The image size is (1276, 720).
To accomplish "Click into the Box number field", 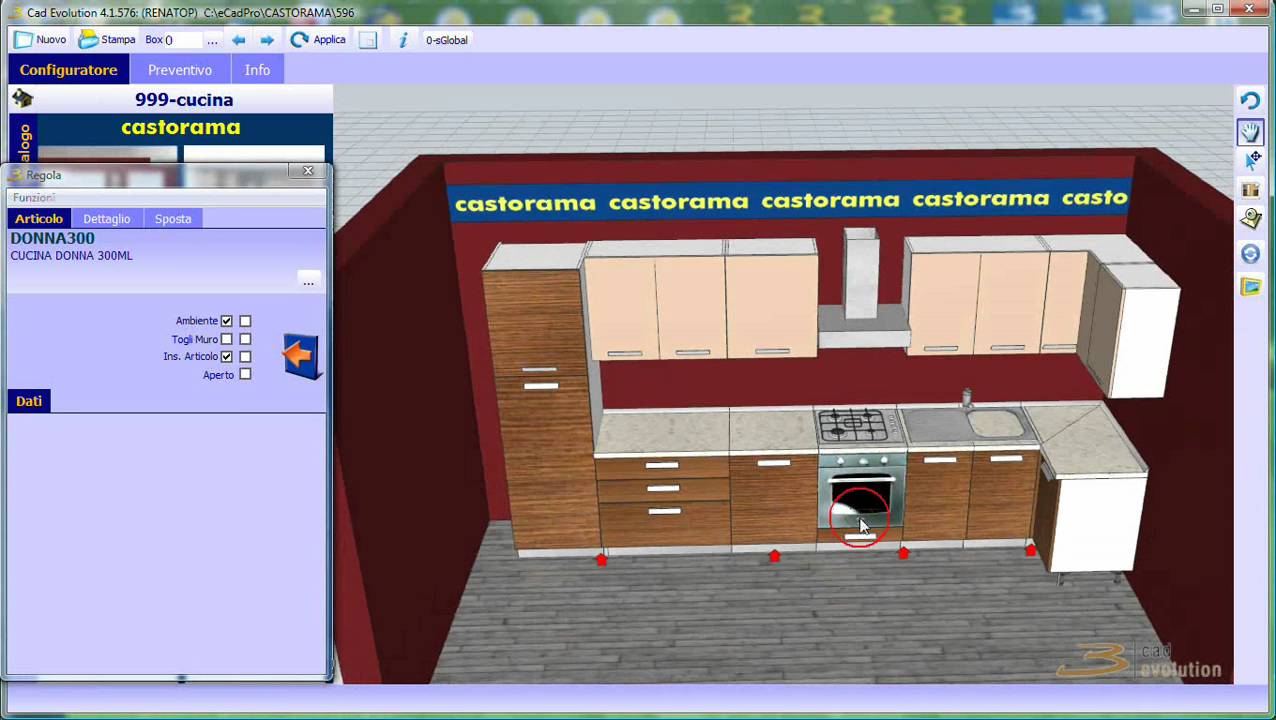I will coord(183,40).
